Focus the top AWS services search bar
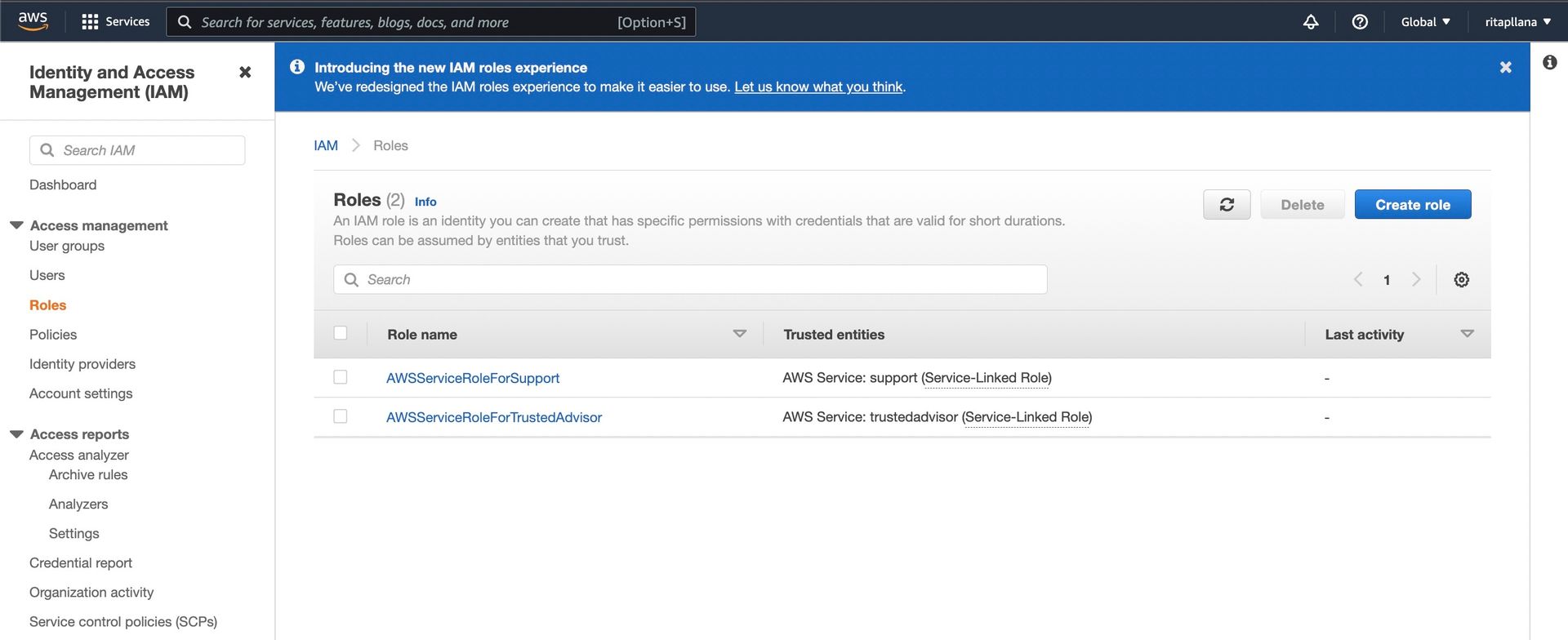The height and width of the screenshot is (640, 1568). click(x=431, y=22)
